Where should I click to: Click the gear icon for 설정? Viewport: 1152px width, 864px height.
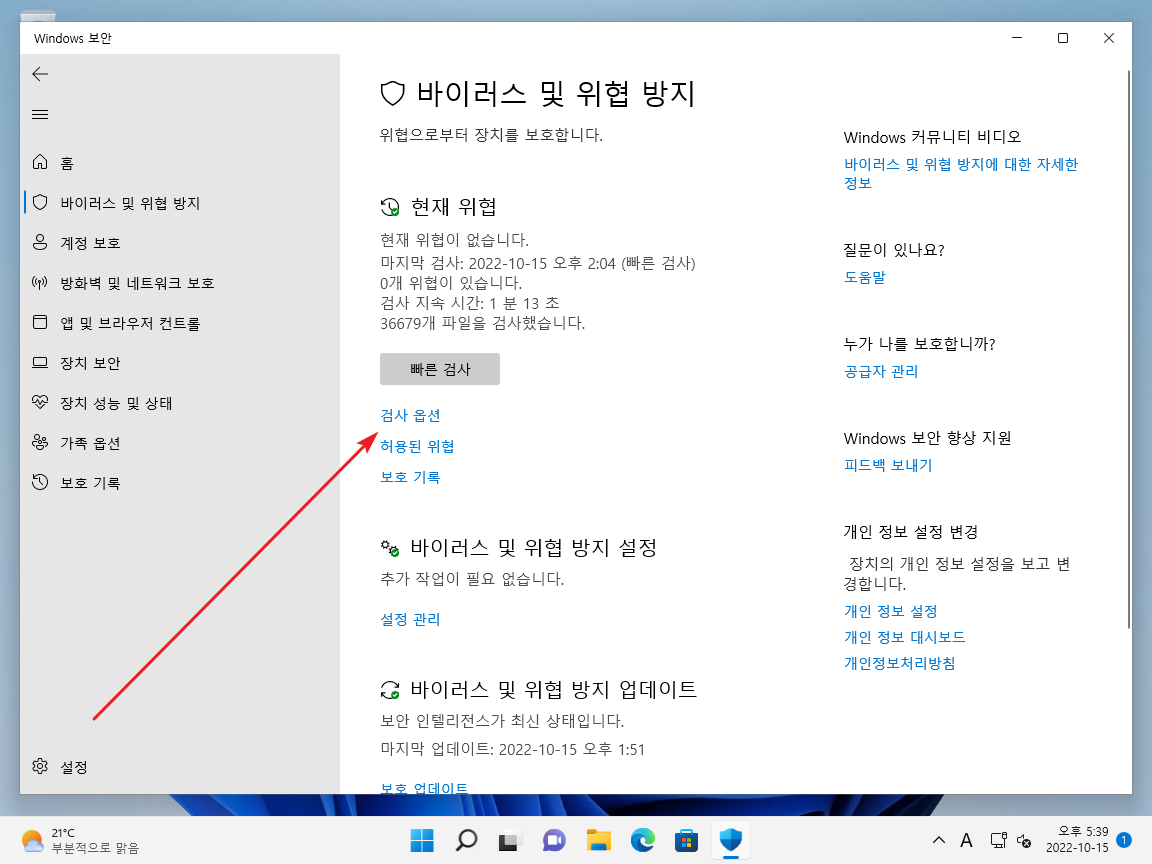40,766
